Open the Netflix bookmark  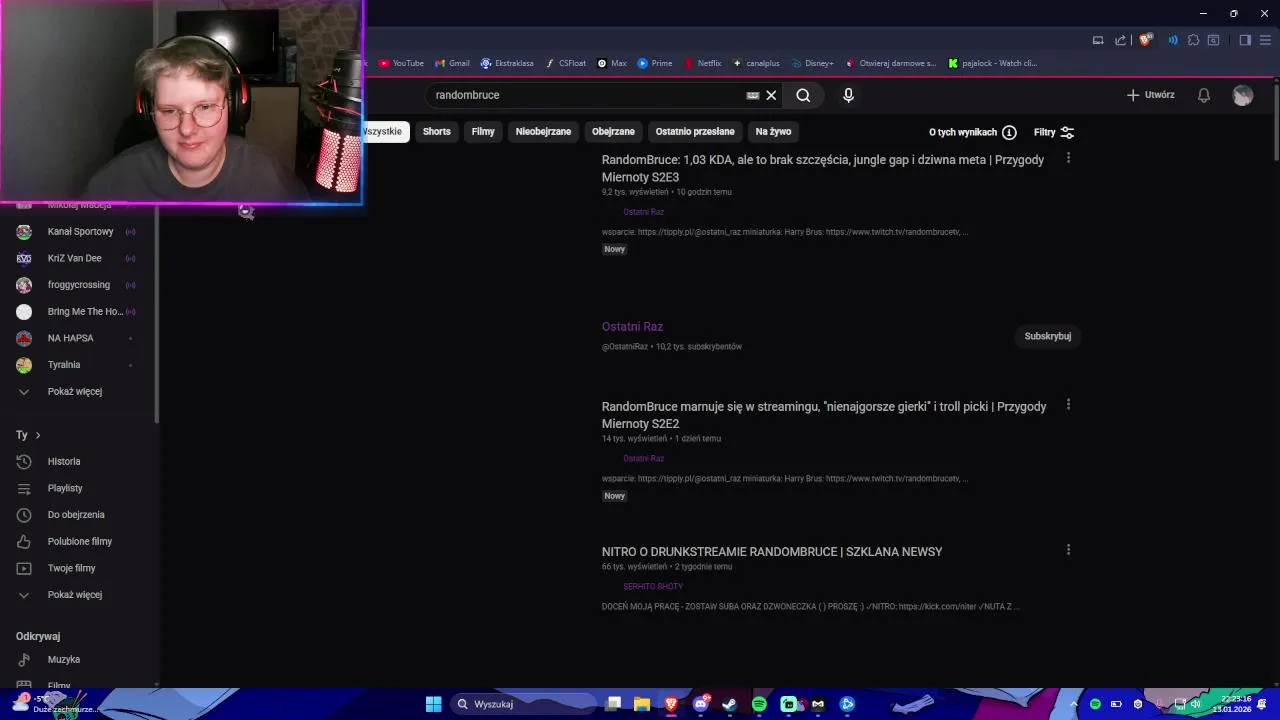click(x=703, y=63)
